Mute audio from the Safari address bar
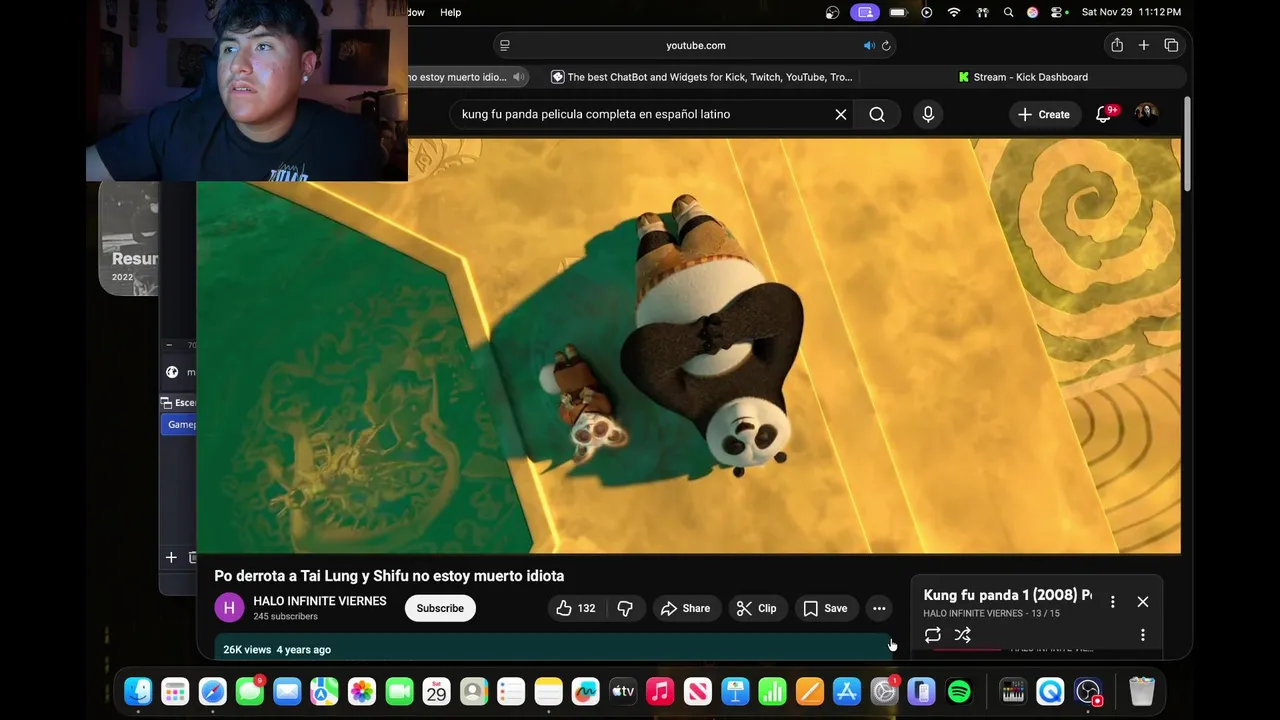The height and width of the screenshot is (720, 1280). (869, 45)
